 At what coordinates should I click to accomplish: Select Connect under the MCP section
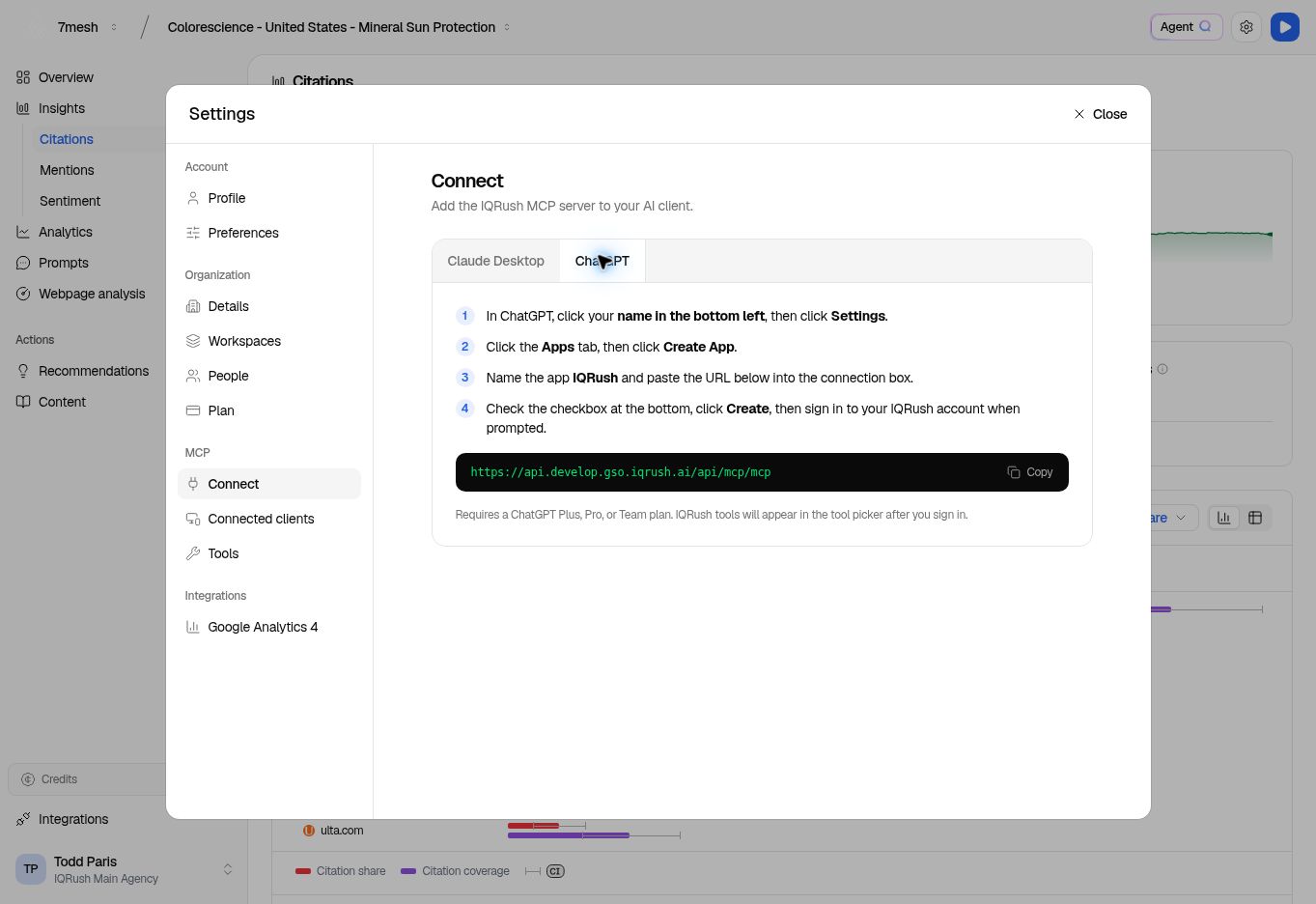269,484
